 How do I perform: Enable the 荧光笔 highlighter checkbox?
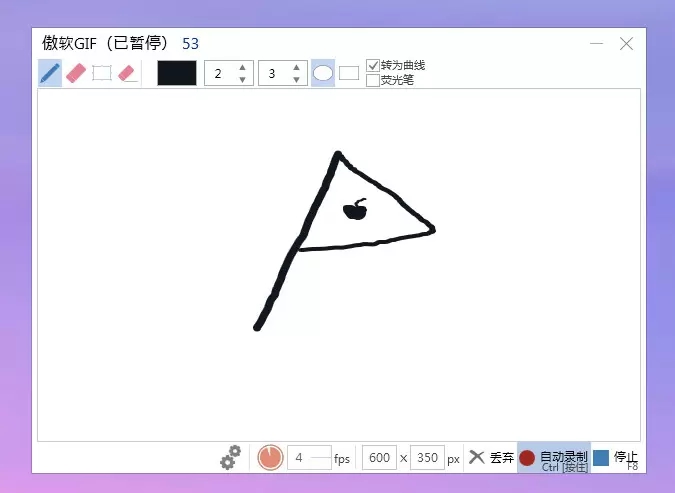pos(373,80)
